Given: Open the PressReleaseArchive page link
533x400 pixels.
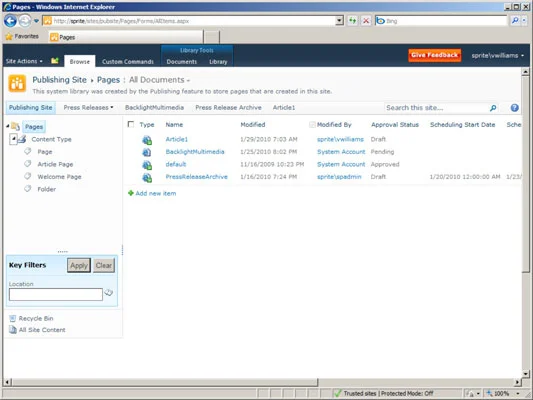Looking at the screenshot, I should [x=196, y=177].
